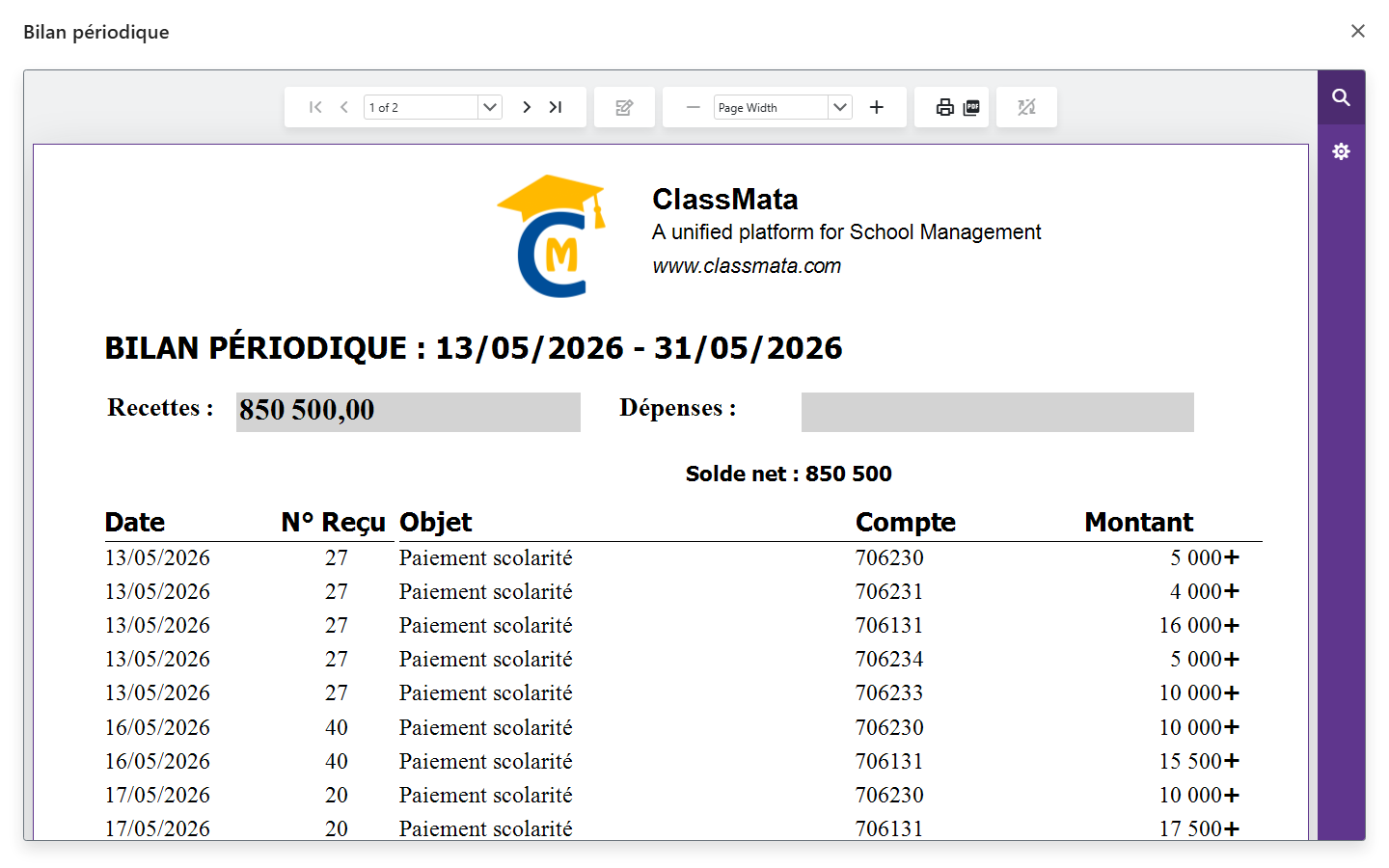Expand the page number dropdown
Viewport: 1389px width, 868px height.
(490, 107)
